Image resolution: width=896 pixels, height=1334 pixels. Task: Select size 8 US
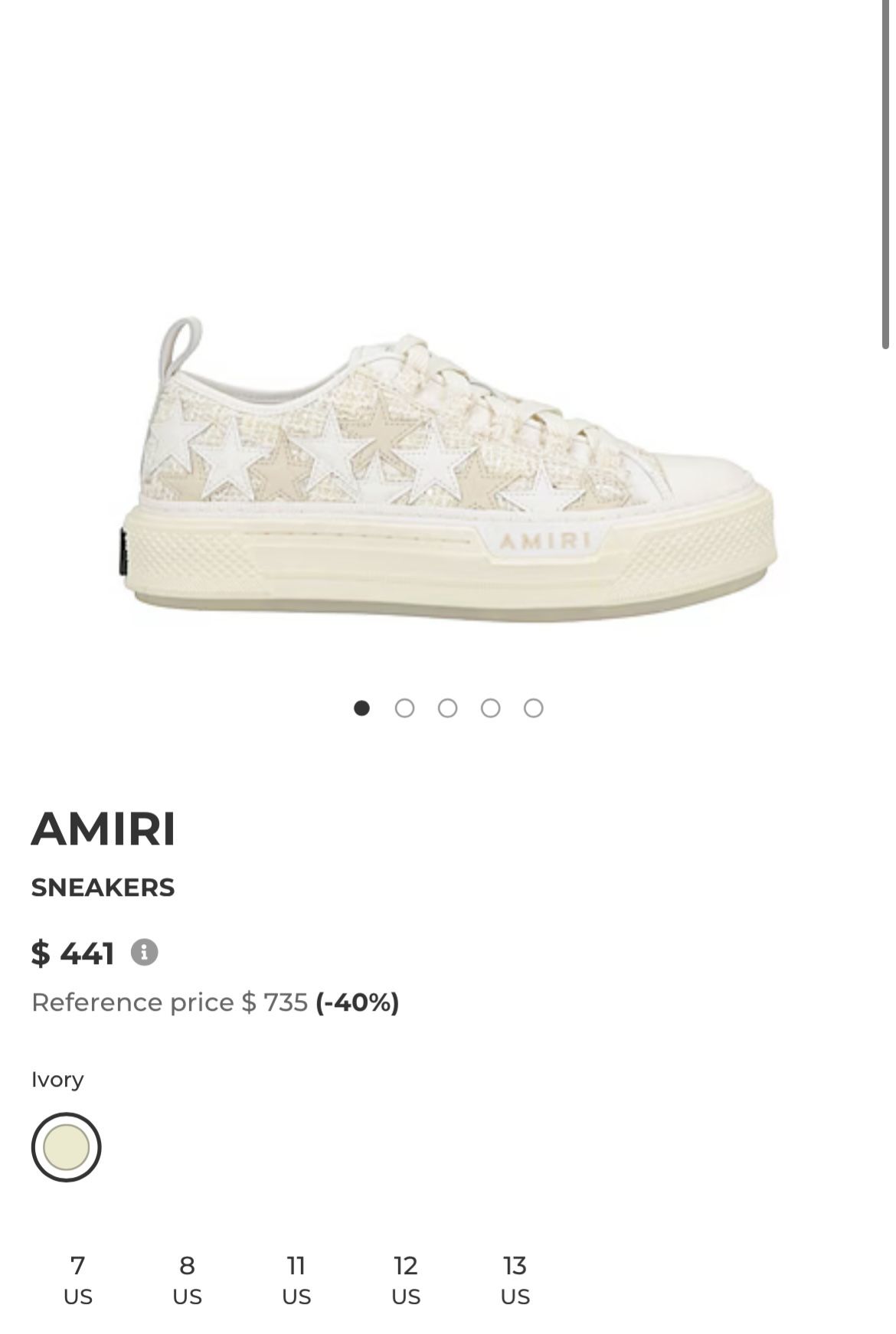point(186,1279)
